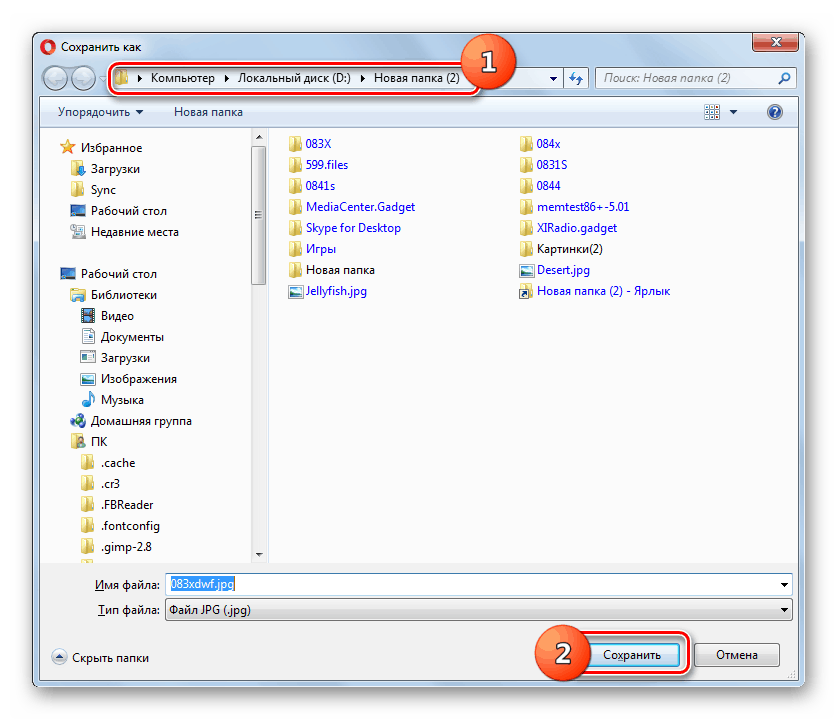Viewport: 838px width, 720px height.
Task: Select Загрузки under Избранное
Action: (115, 169)
